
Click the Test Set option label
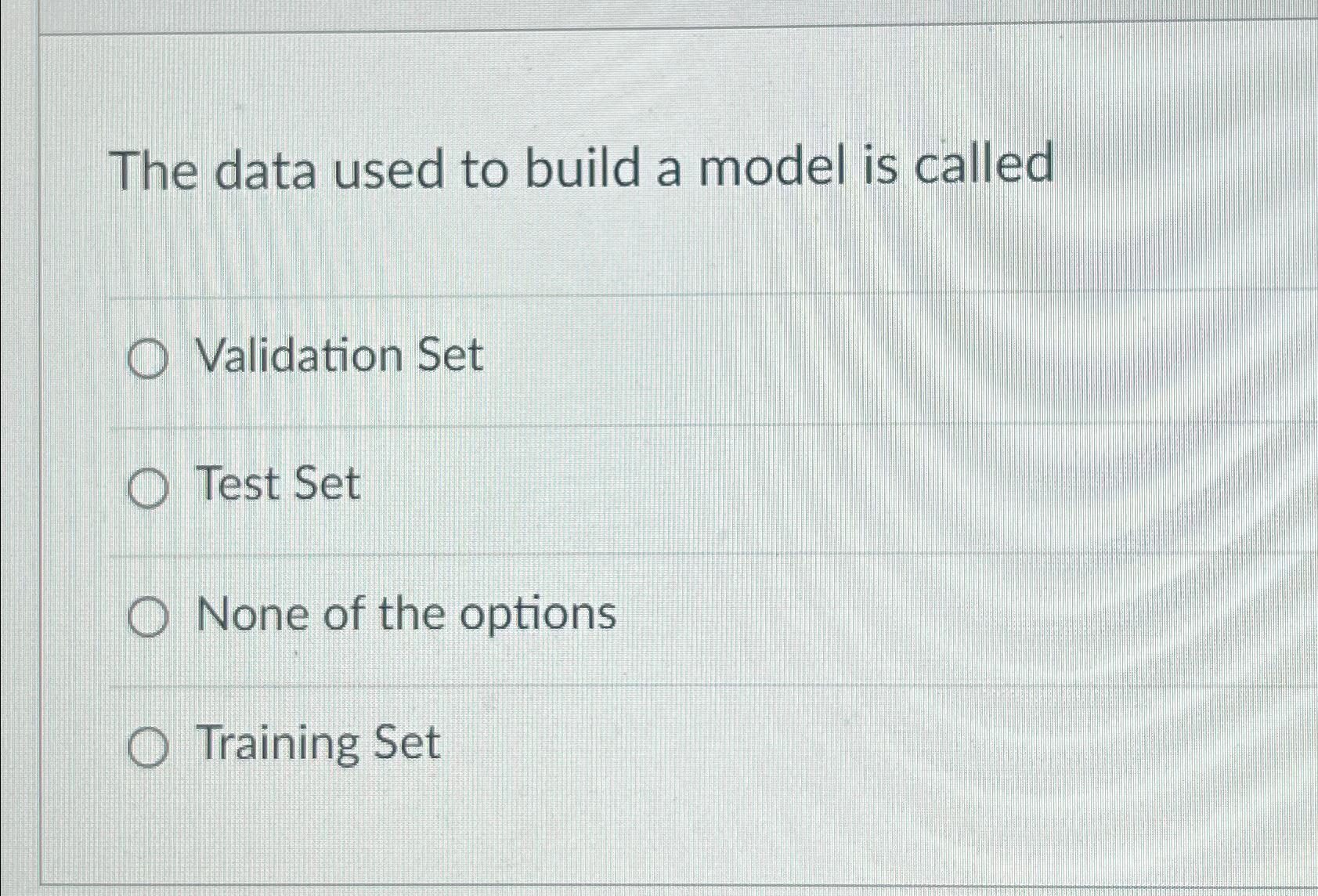point(278,484)
